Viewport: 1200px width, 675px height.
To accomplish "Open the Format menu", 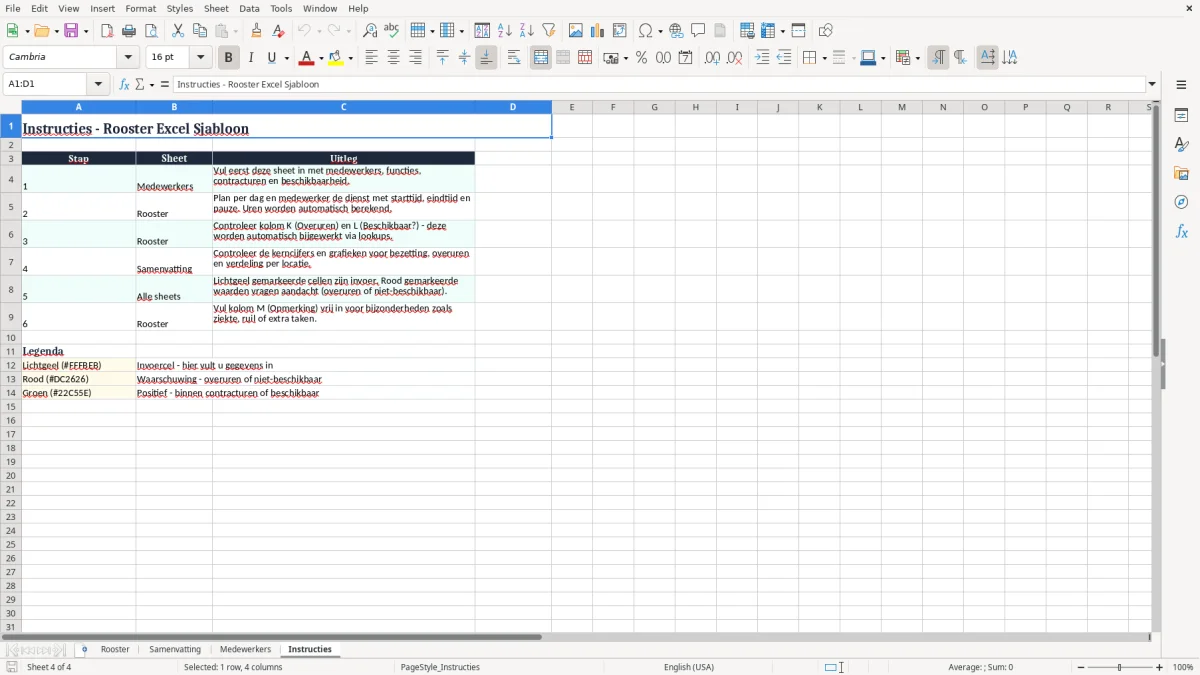I will (x=141, y=8).
